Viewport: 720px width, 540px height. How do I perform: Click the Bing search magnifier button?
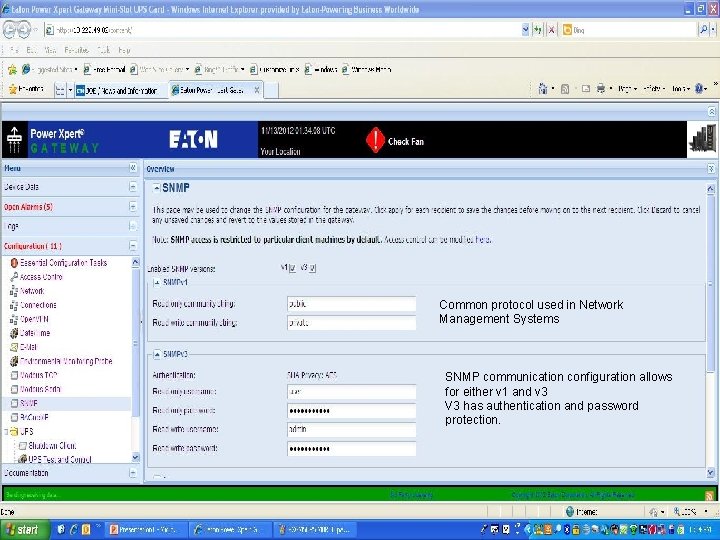(x=704, y=30)
